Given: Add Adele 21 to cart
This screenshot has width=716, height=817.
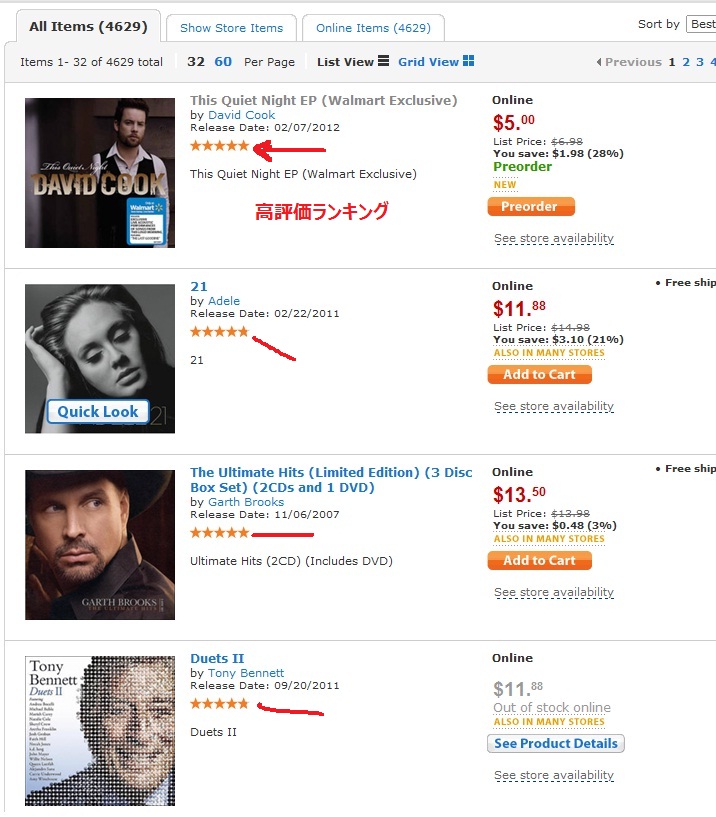Looking at the screenshot, I should (x=539, y=374).
